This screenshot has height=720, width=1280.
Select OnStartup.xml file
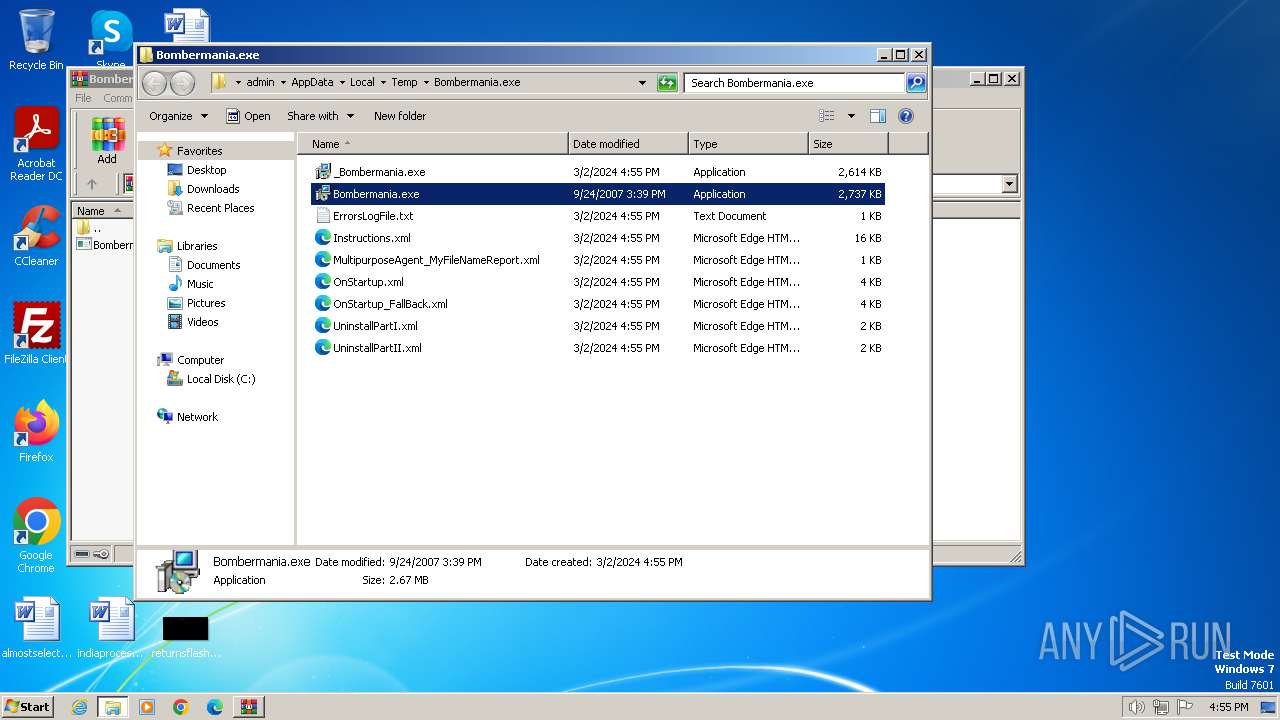[598, 282]
